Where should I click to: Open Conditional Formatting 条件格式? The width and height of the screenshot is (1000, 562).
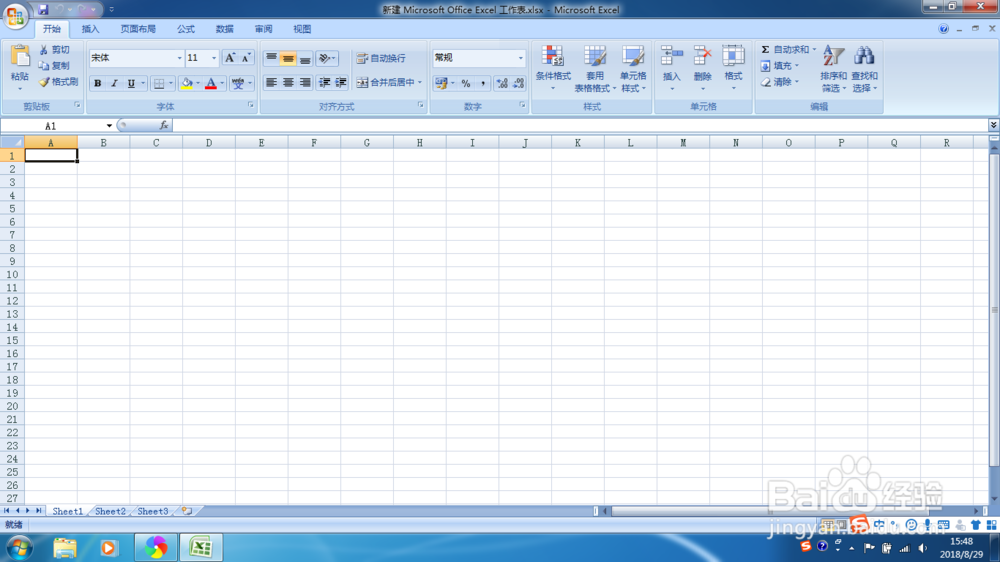click(x=553, y=68)
